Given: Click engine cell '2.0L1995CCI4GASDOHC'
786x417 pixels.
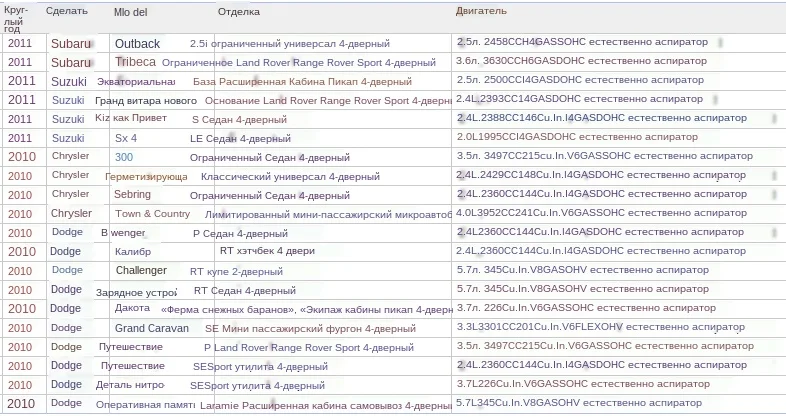Looking at the screenshot, I should [577, 137].
